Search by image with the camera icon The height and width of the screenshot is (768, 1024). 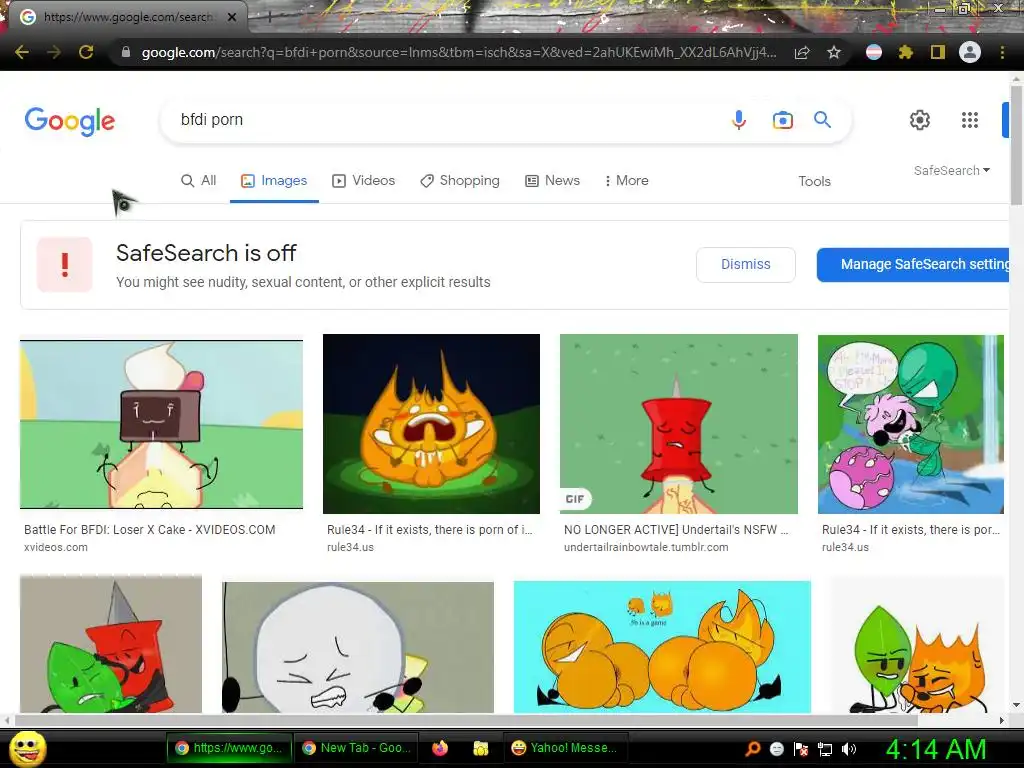782,120
